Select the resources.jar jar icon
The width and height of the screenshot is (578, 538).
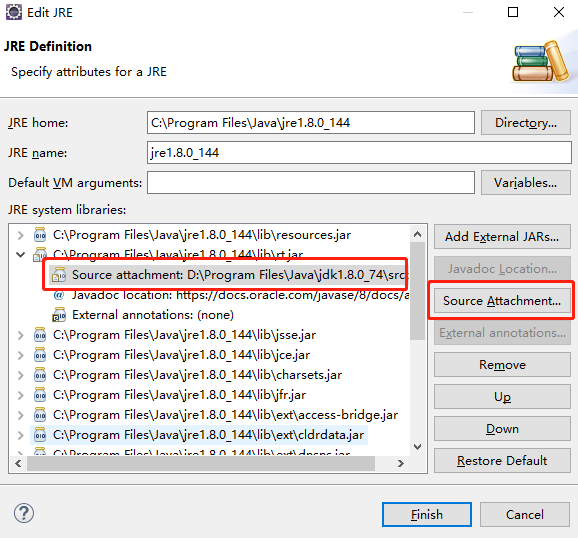click(x=40, y=235)
